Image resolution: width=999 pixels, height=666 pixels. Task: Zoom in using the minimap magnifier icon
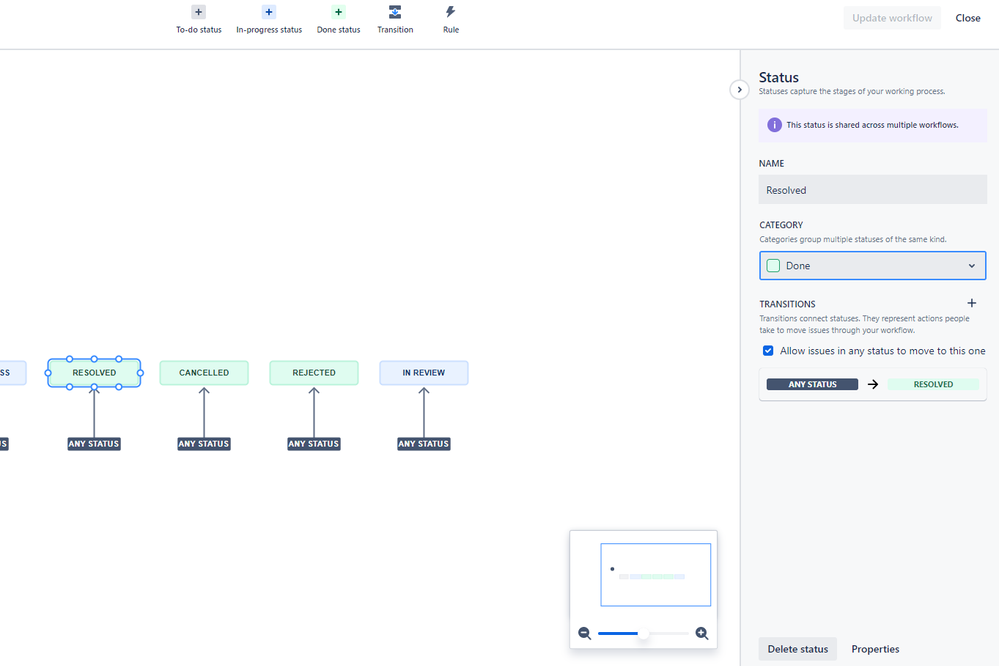point(702,633)
